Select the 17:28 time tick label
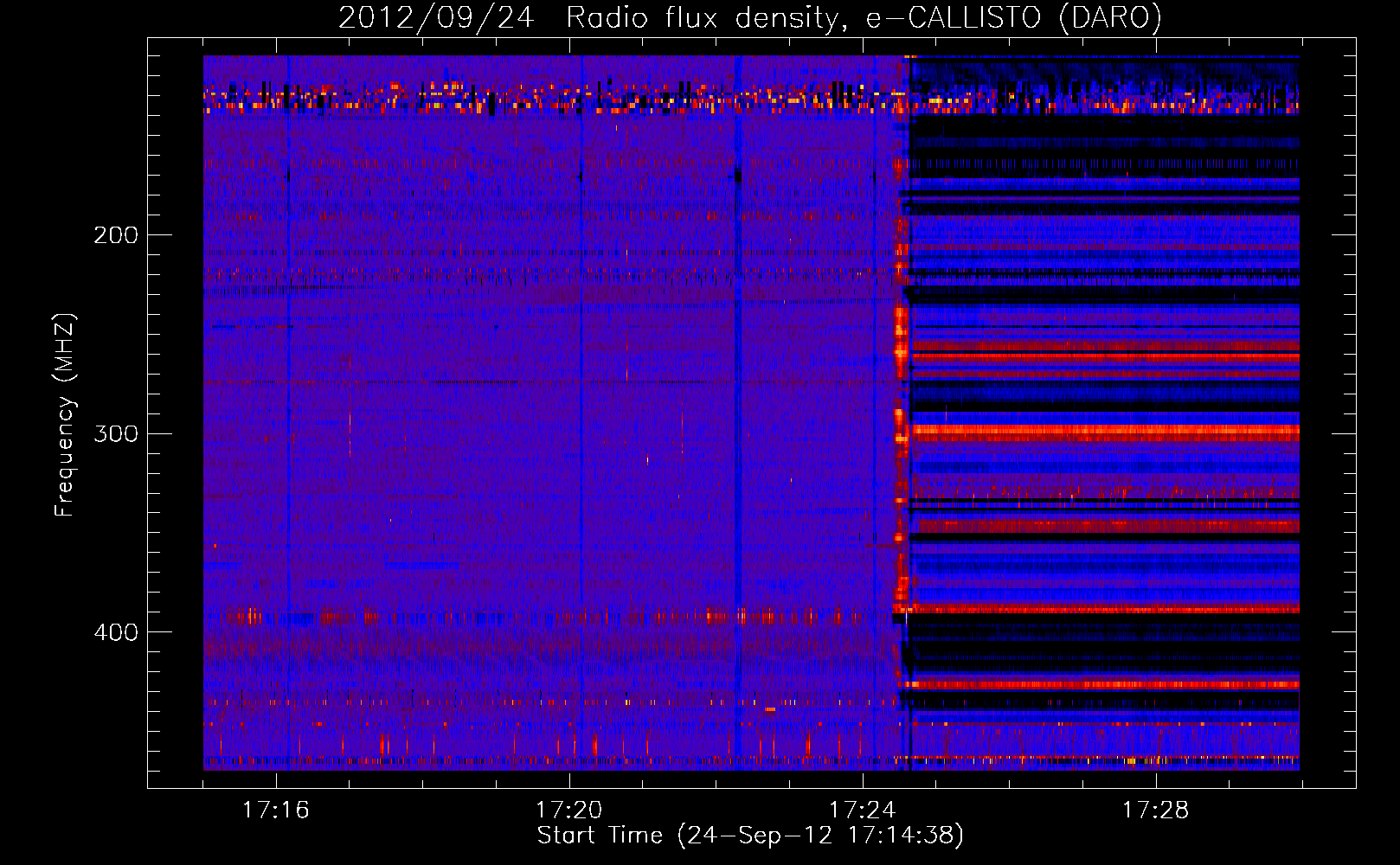Viewport: 1400px width, 865px height. (x=1156, y=810)
